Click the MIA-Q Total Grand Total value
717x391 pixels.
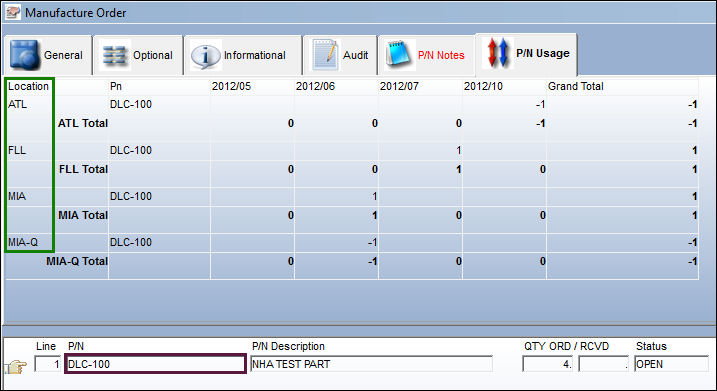(692, 262)
